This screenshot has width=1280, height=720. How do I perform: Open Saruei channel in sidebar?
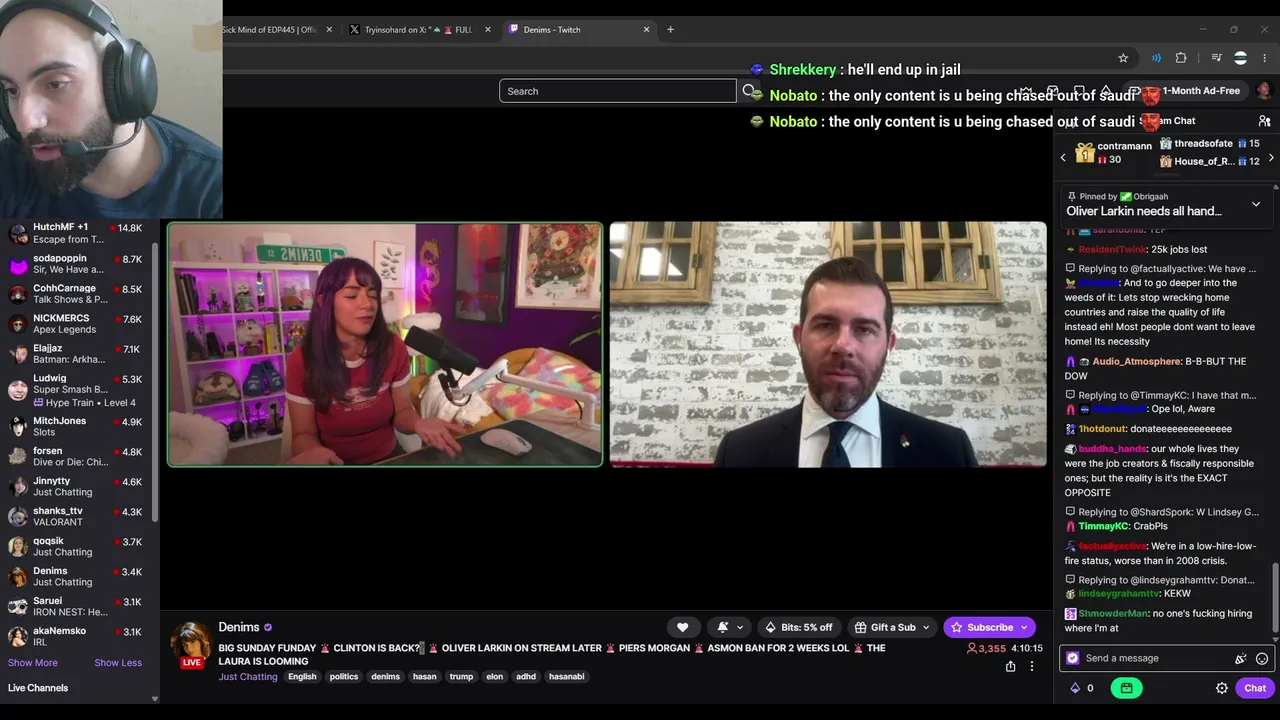[x=76, y=606]
